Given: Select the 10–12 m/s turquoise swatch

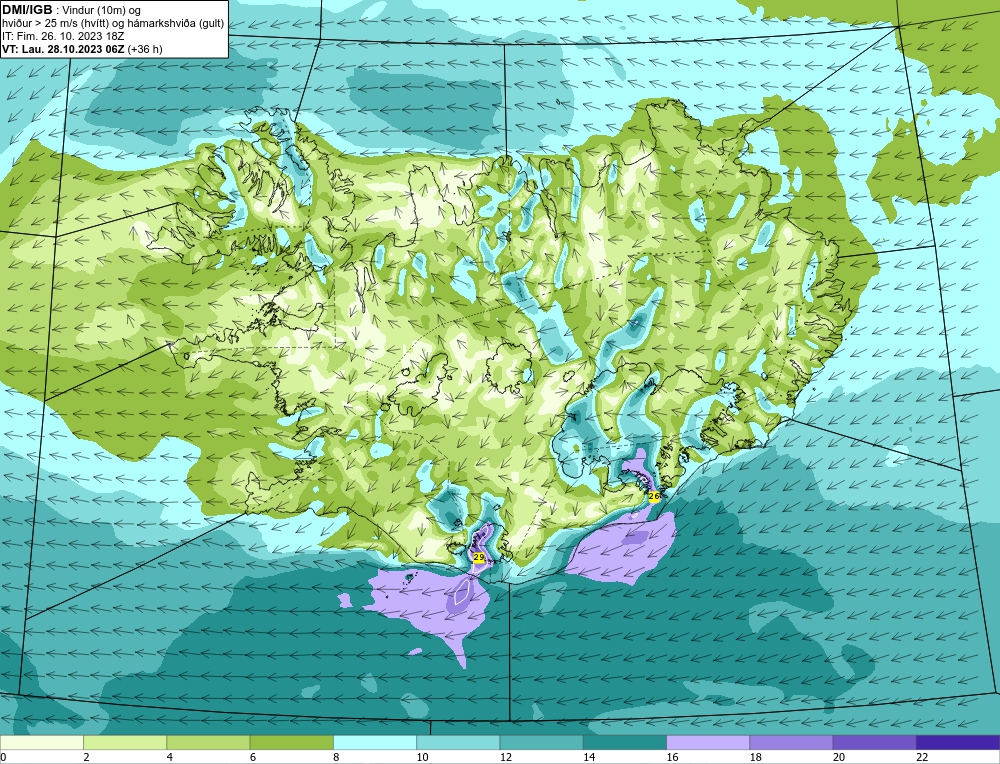Looking at the screenshot, I should 458,743.
